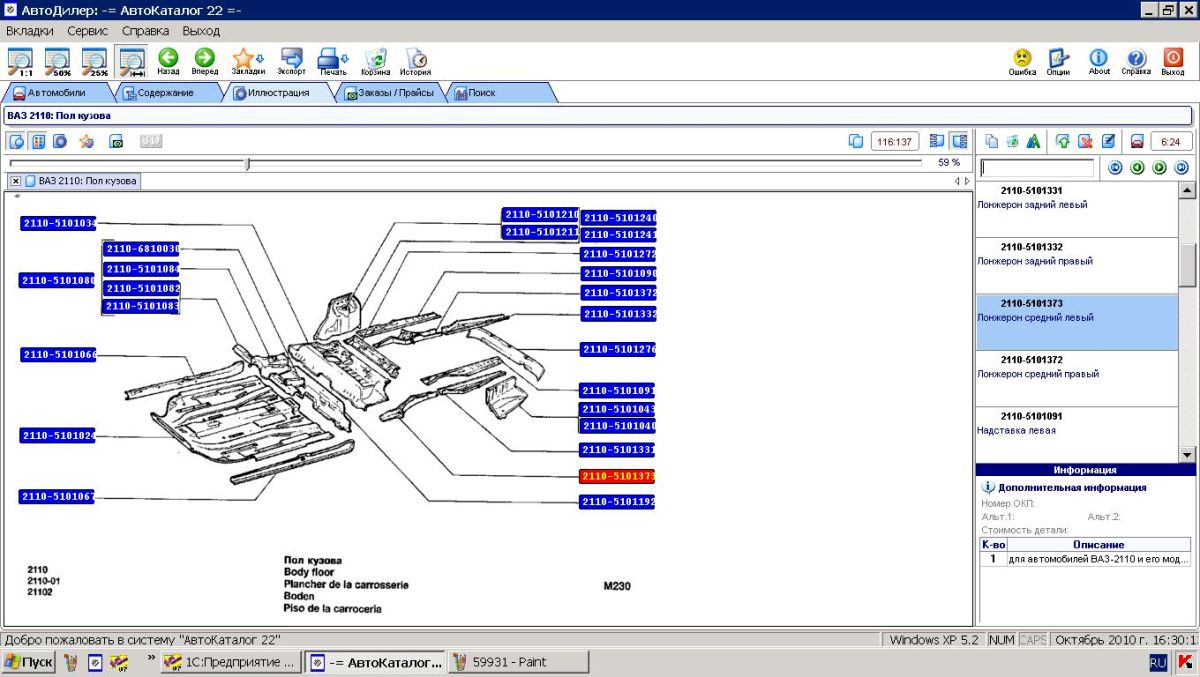Click the parts list scroll down arrow
Viewport: 1200px width, 677px height.
tap(1187, 454)
